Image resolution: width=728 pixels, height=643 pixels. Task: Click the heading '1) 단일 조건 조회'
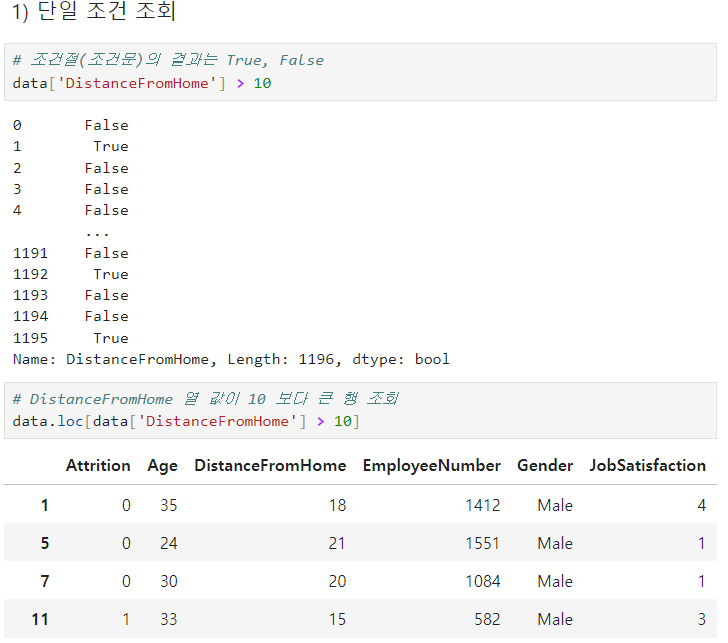click(94, 12)
